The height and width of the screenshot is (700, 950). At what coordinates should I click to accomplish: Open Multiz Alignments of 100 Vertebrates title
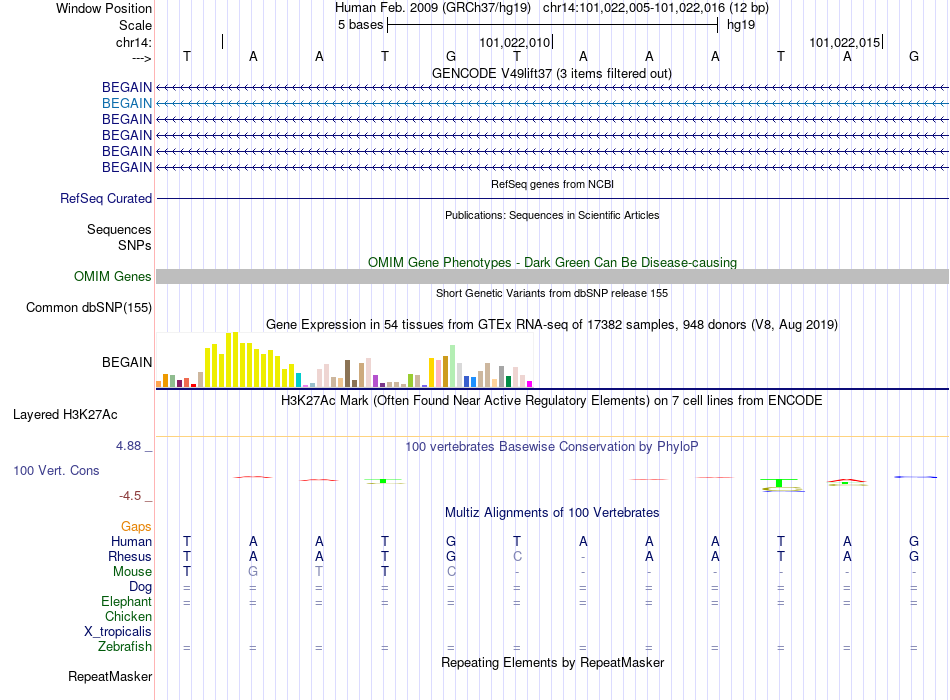pos(552,513)
